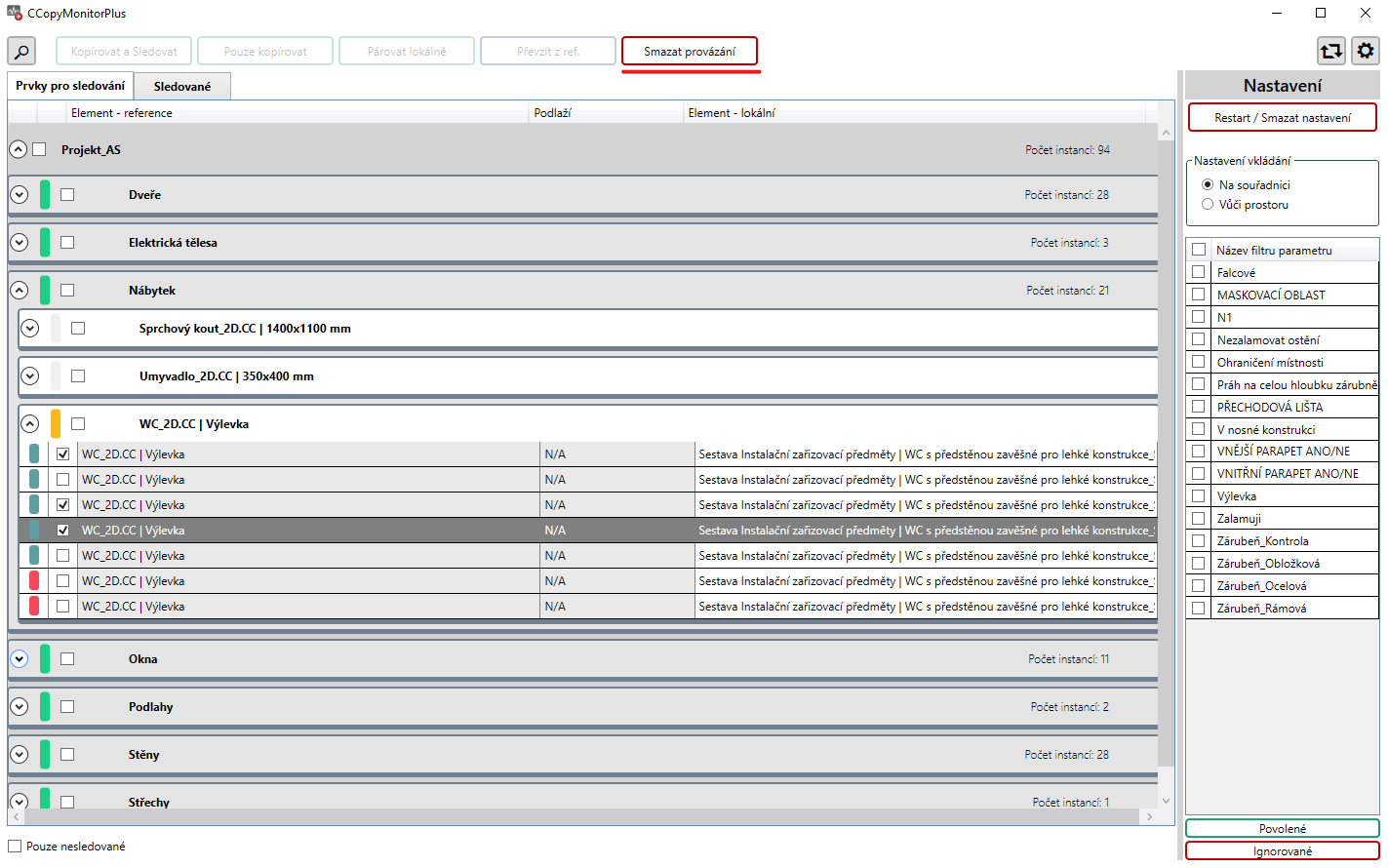Click the sync arrows icon
Screen dimensions: 1388x868
click(1331, 51)
